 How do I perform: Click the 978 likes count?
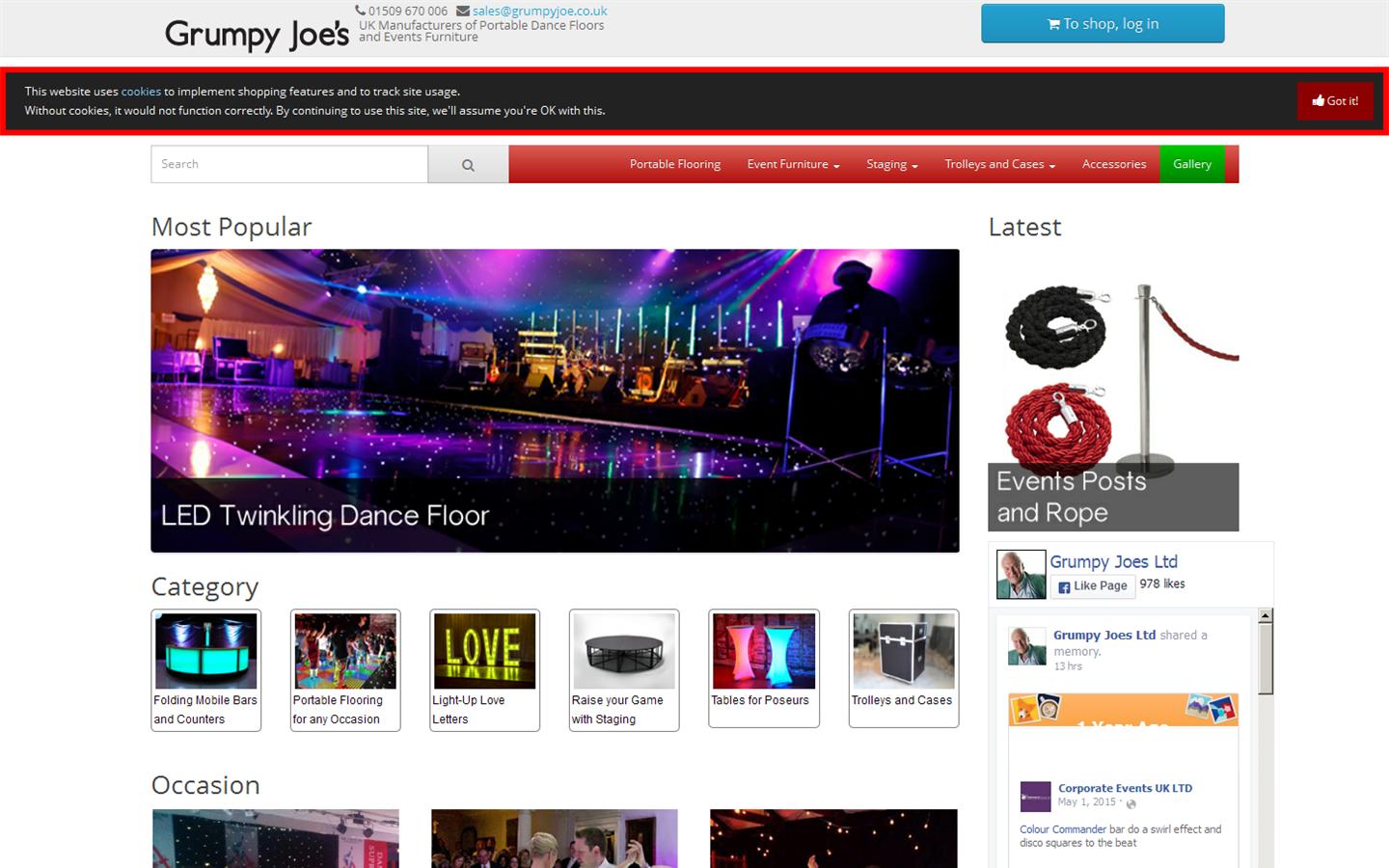tap(1162, 584)
